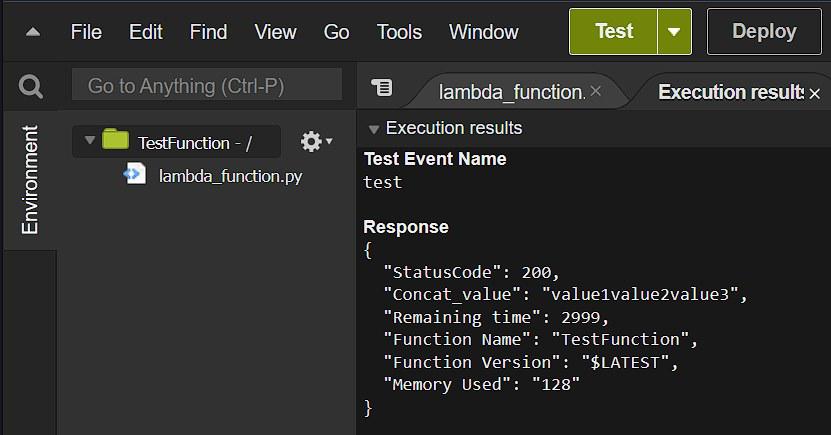The image size is (831, 435).
Task: Click the search magnifier icon
Action: 31,87
